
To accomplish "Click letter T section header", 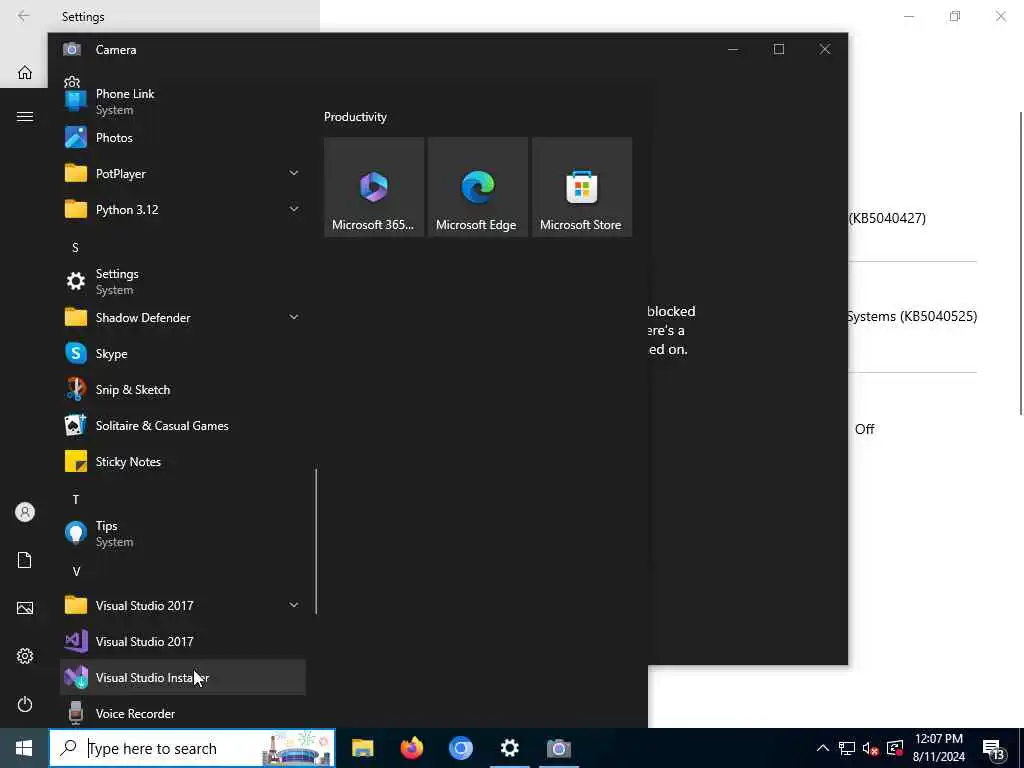I will 76,500.
